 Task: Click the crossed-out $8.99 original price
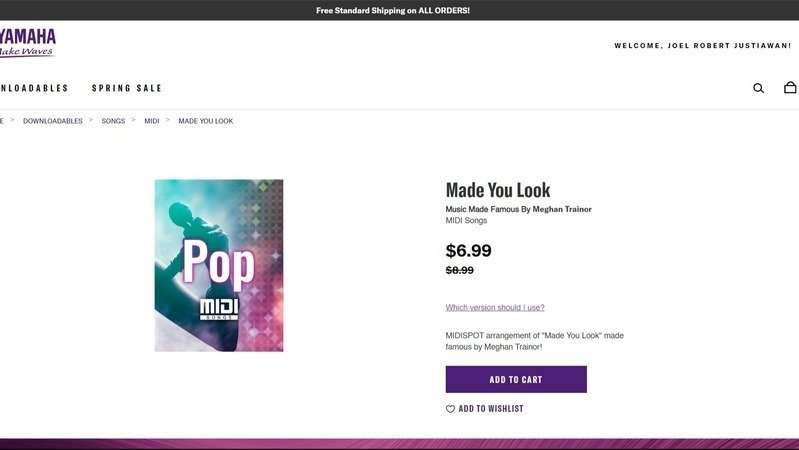460,270
